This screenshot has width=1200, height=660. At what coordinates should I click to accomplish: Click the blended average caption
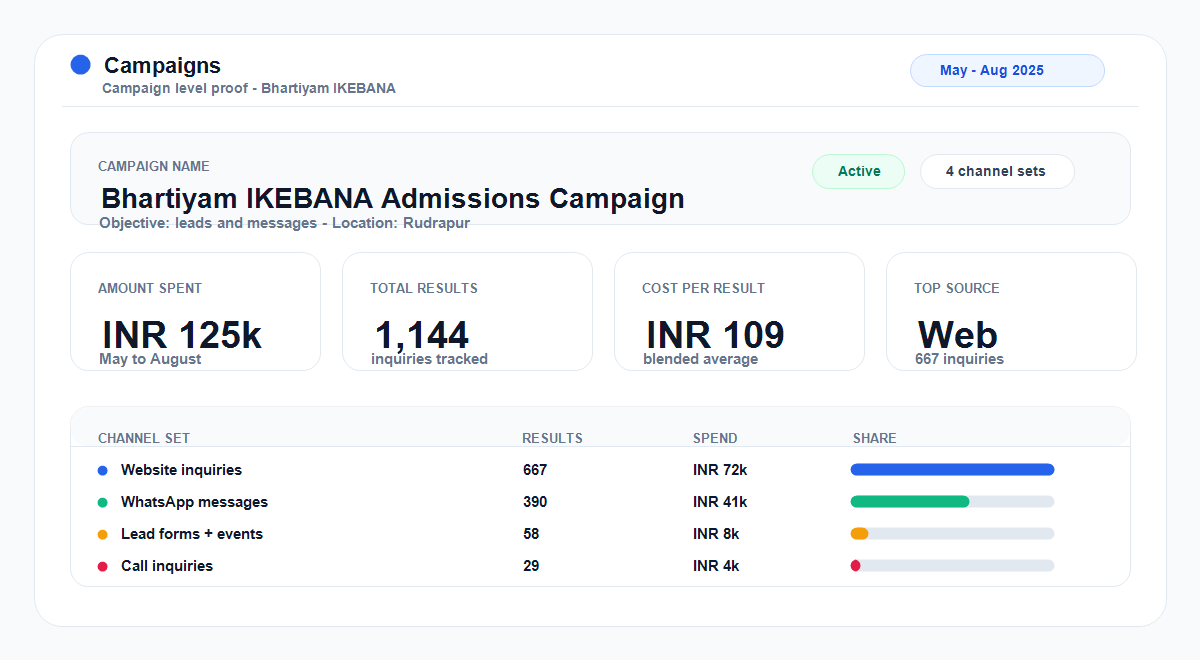click(x=700, y=359)
